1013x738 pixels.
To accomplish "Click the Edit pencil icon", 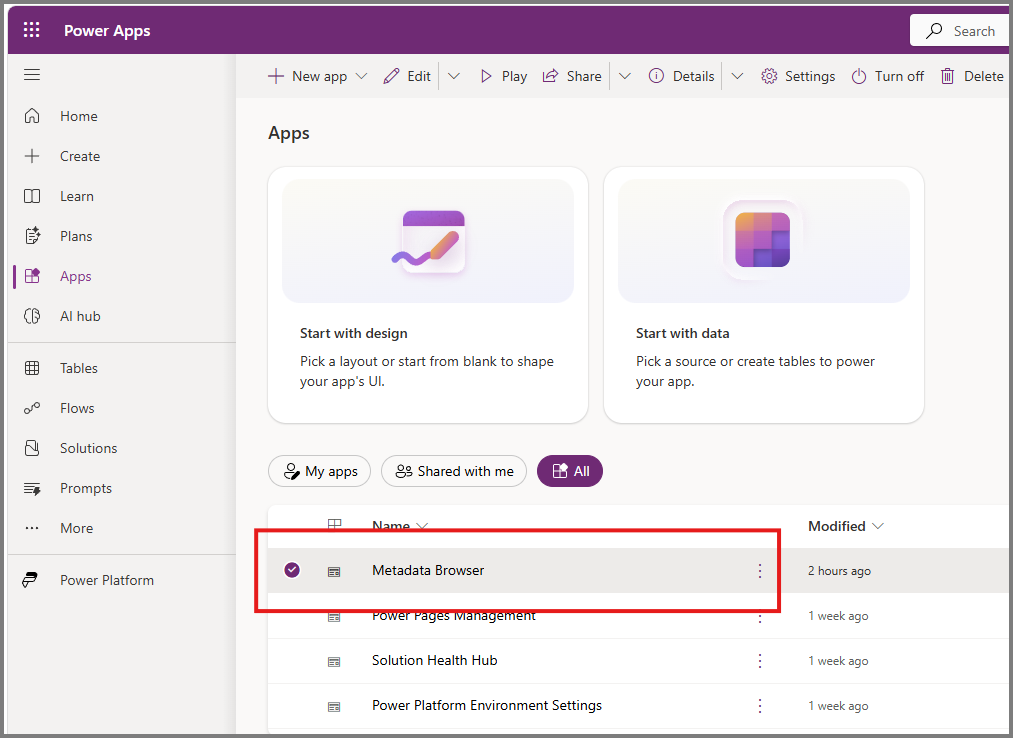I will pyautogui.click(x=392, y=75).
